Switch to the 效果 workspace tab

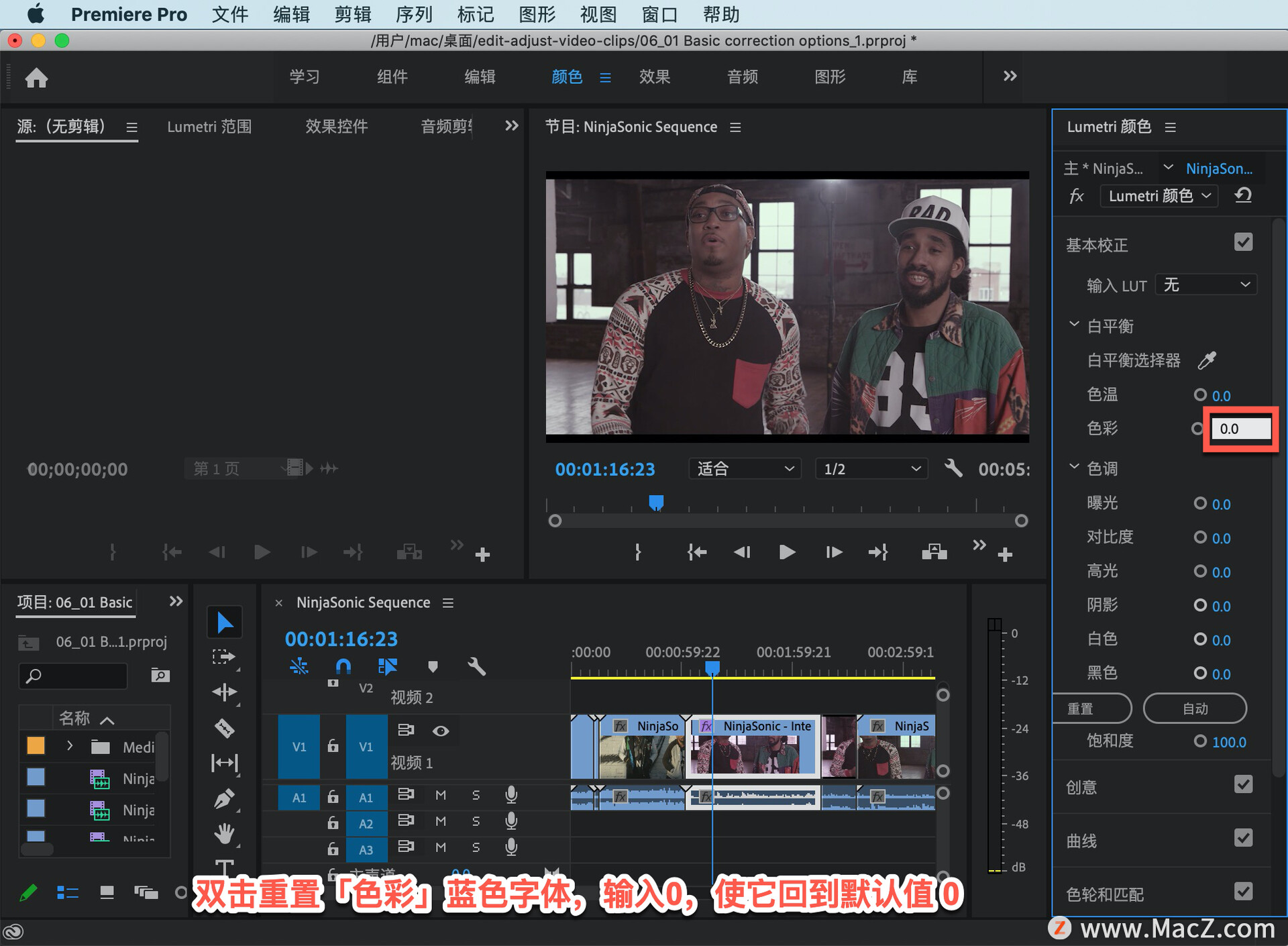coord(654,77)
